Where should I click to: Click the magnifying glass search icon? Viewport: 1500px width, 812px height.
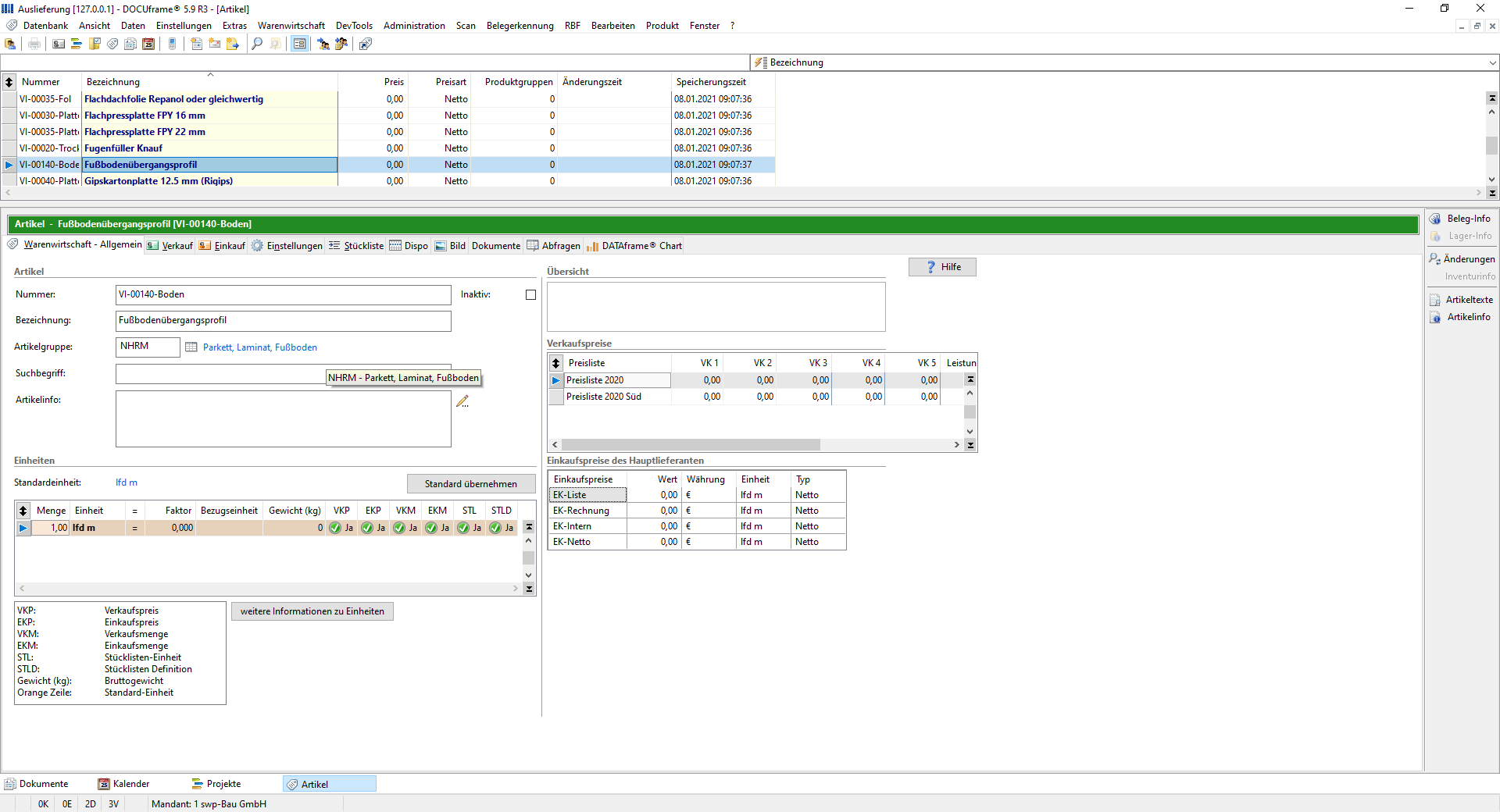257,44
